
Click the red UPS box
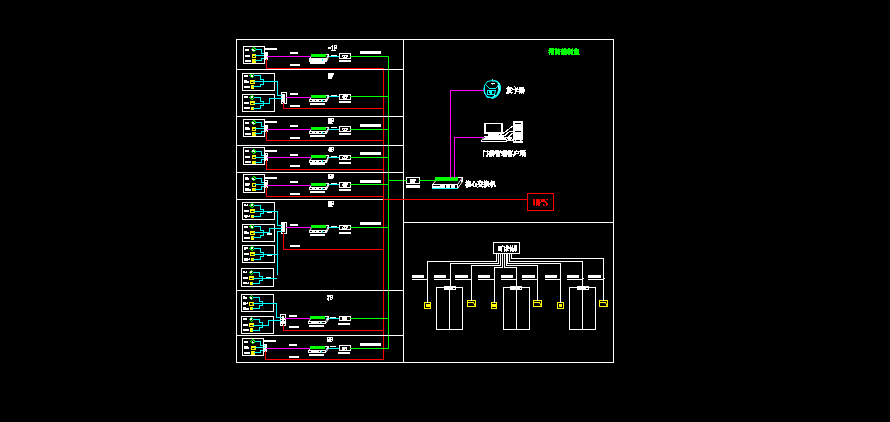(x=540, y=202)
